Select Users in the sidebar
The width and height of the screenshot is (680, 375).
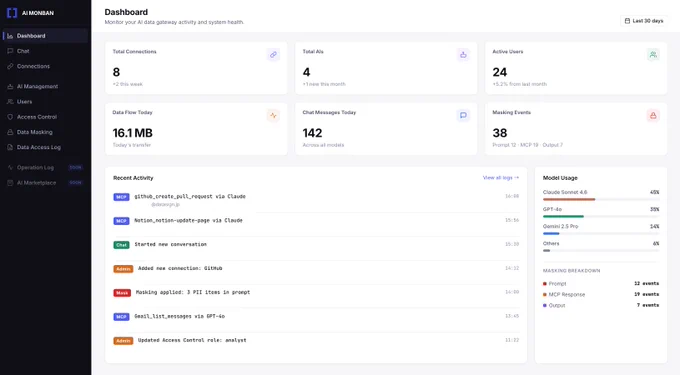click(45, 101)
